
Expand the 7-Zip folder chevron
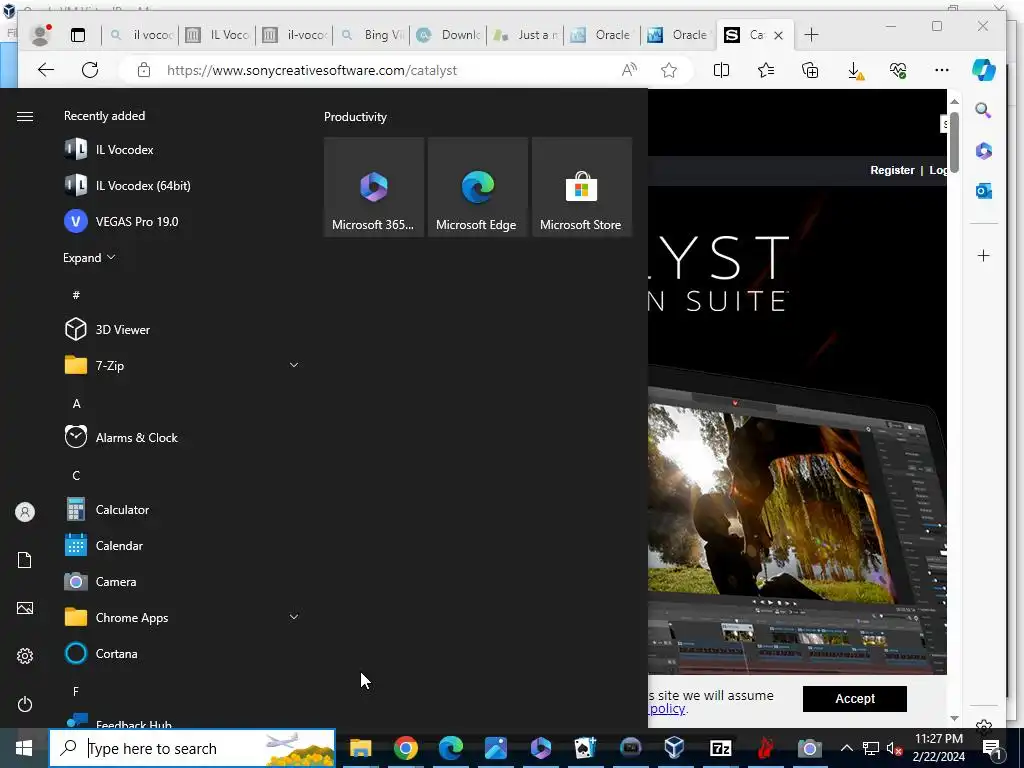pyautogui.click(x=294, y=365)
